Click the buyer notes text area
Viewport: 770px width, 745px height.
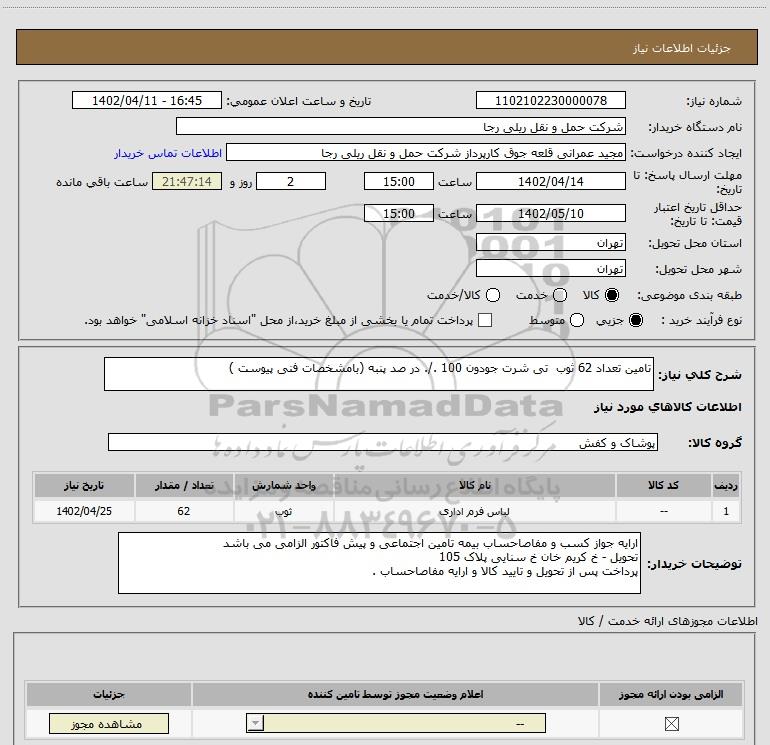[379, 563]
